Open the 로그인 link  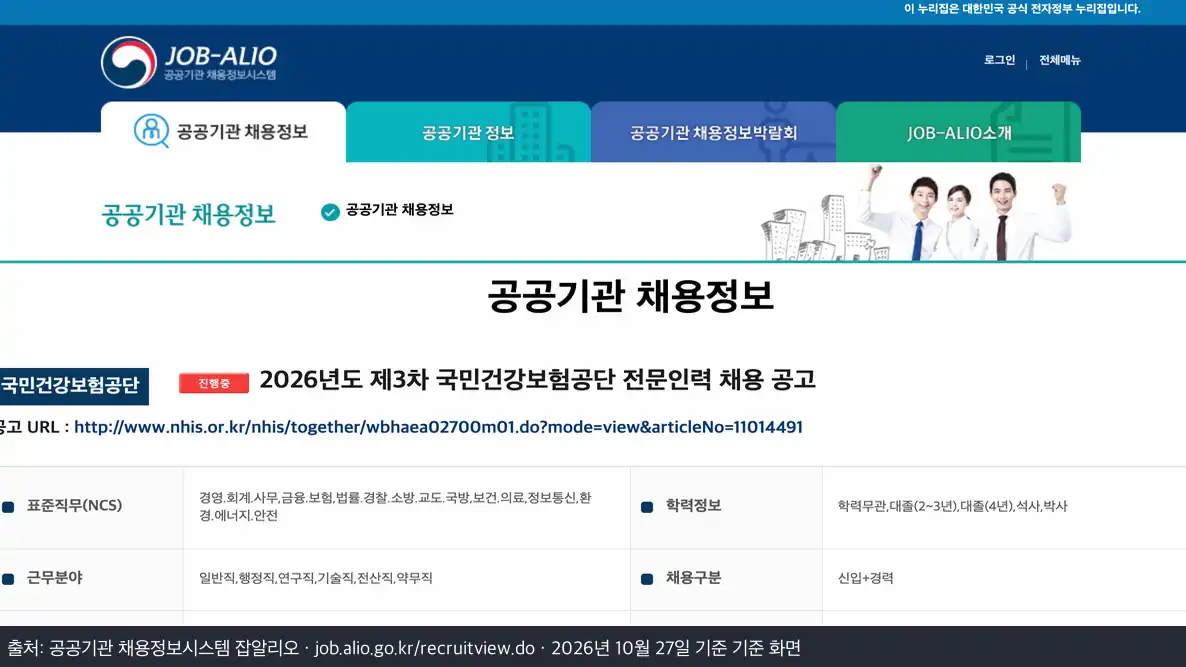pos(999,60)
